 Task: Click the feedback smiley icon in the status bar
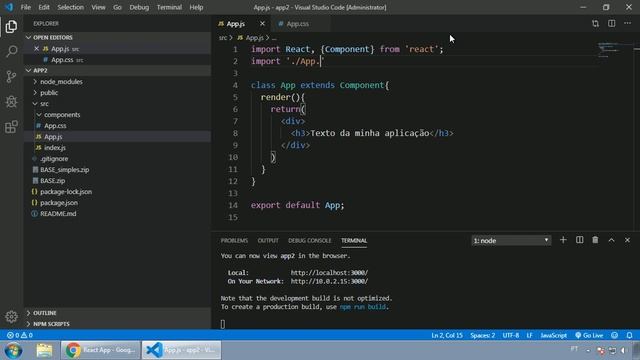615,335
